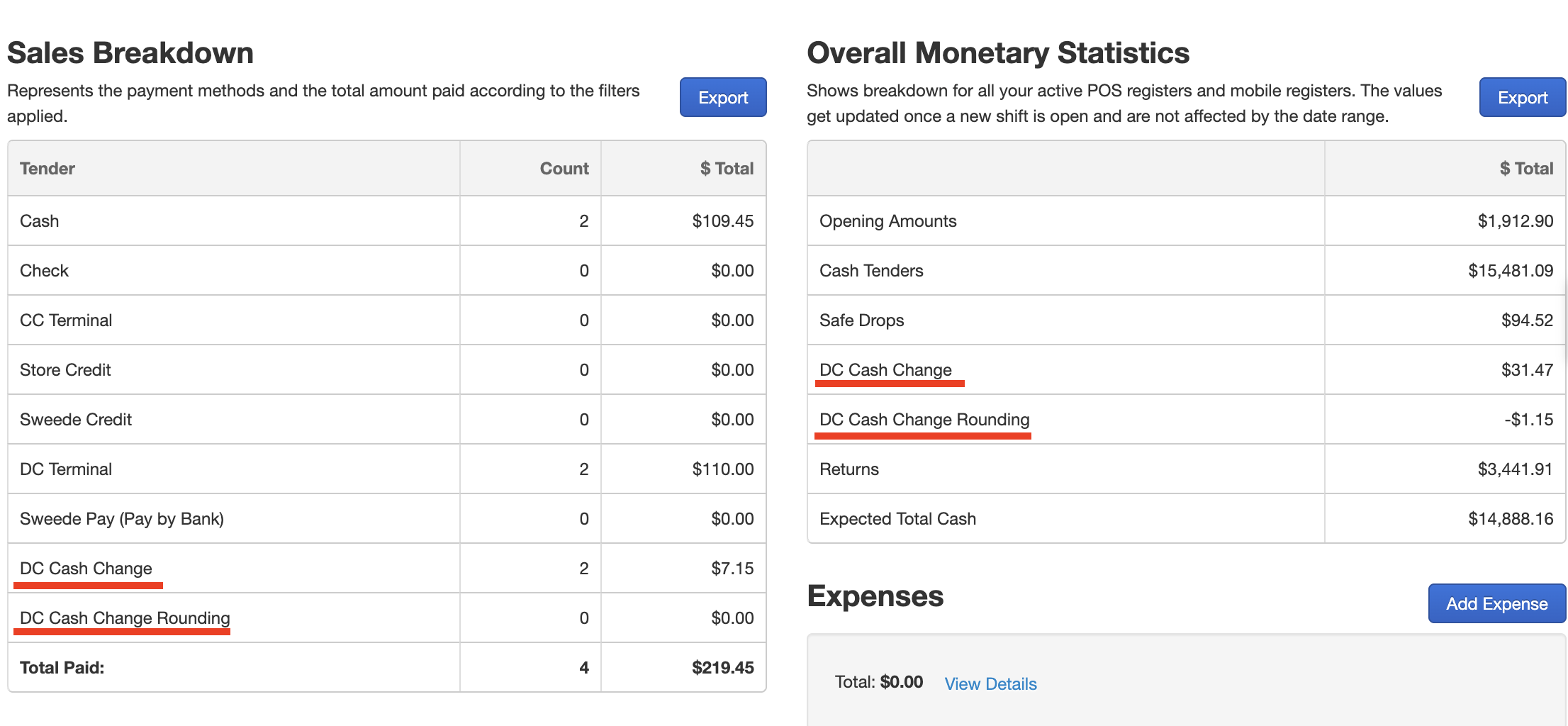Open the View Details link
The width and height of the screenshot is (1568, 726).
(990, 683)
